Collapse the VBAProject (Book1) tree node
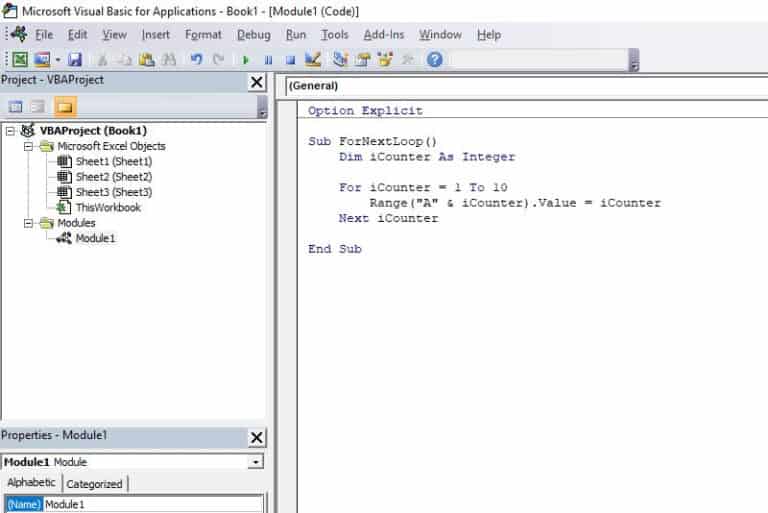This screenshot has height=513, width=768. pyautogui.click(x=10, y=131)
